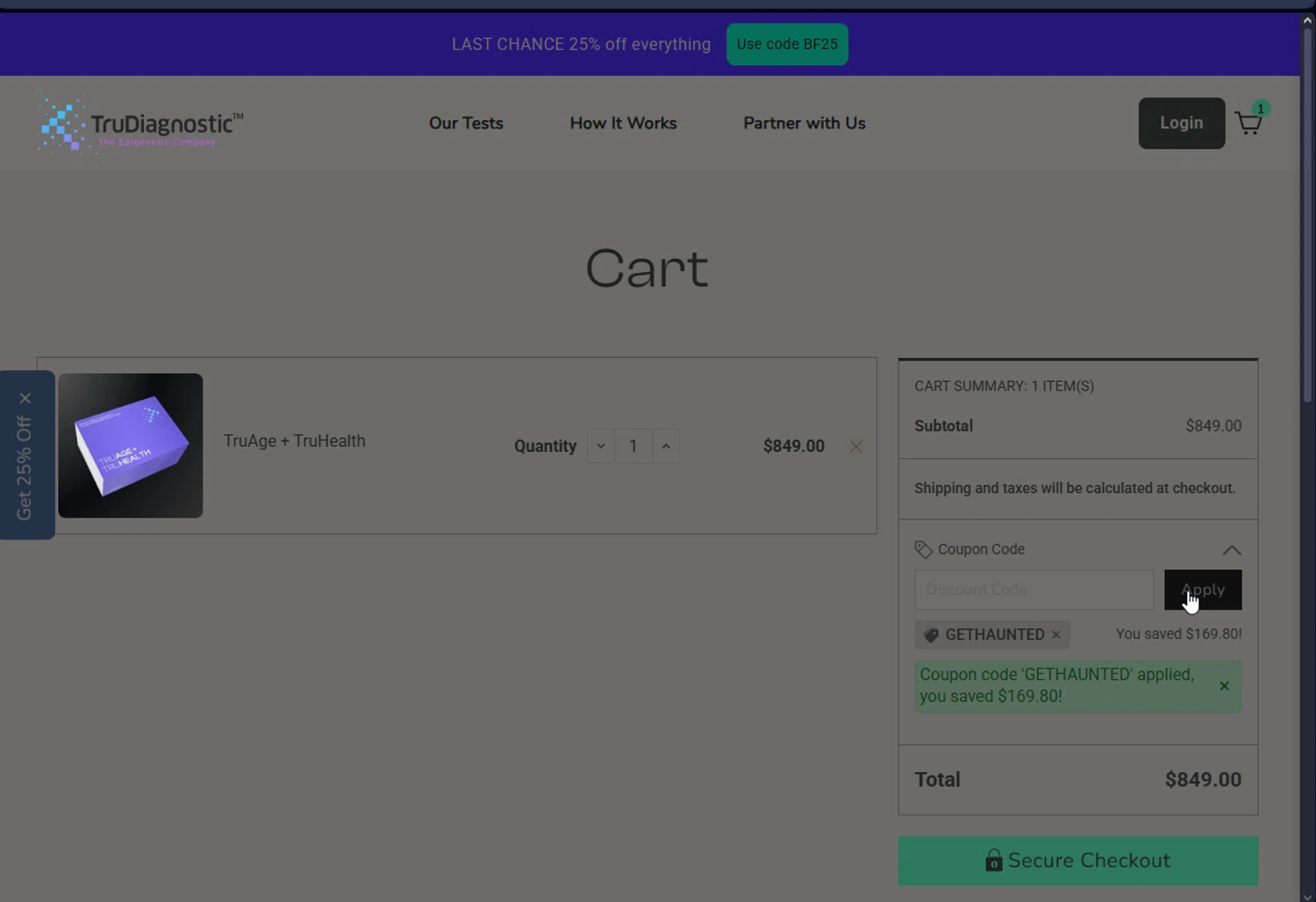Viewport: 1316px width, 902px height.
Task: Click the page vertical scrollbar
Action: pos(1307,215)
